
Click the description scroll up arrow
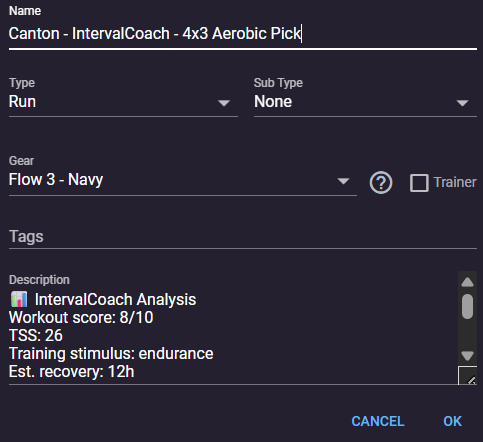(467, 282)
